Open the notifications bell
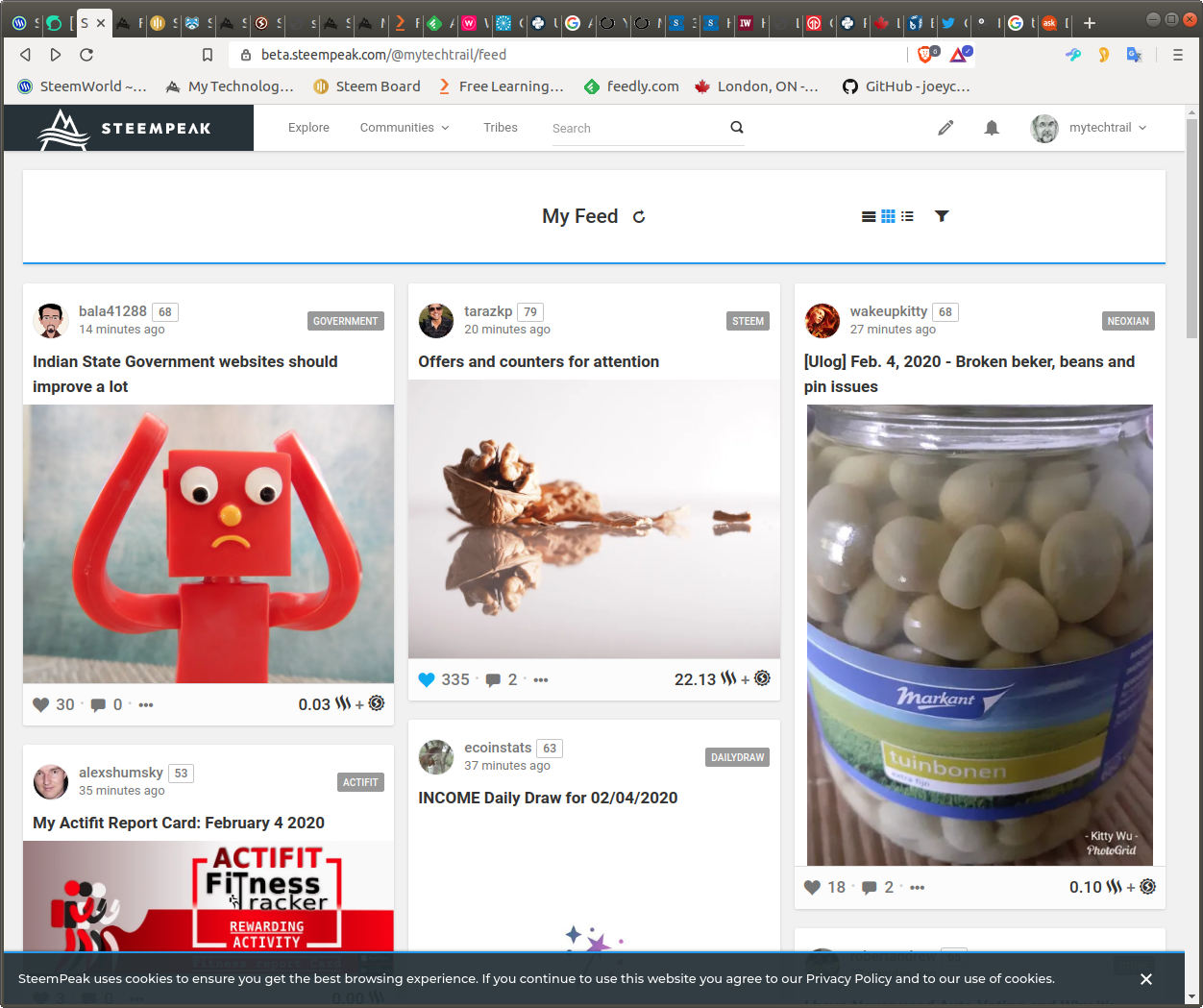Screen dimensions: 1203x1008 click(x=992, y=128)
